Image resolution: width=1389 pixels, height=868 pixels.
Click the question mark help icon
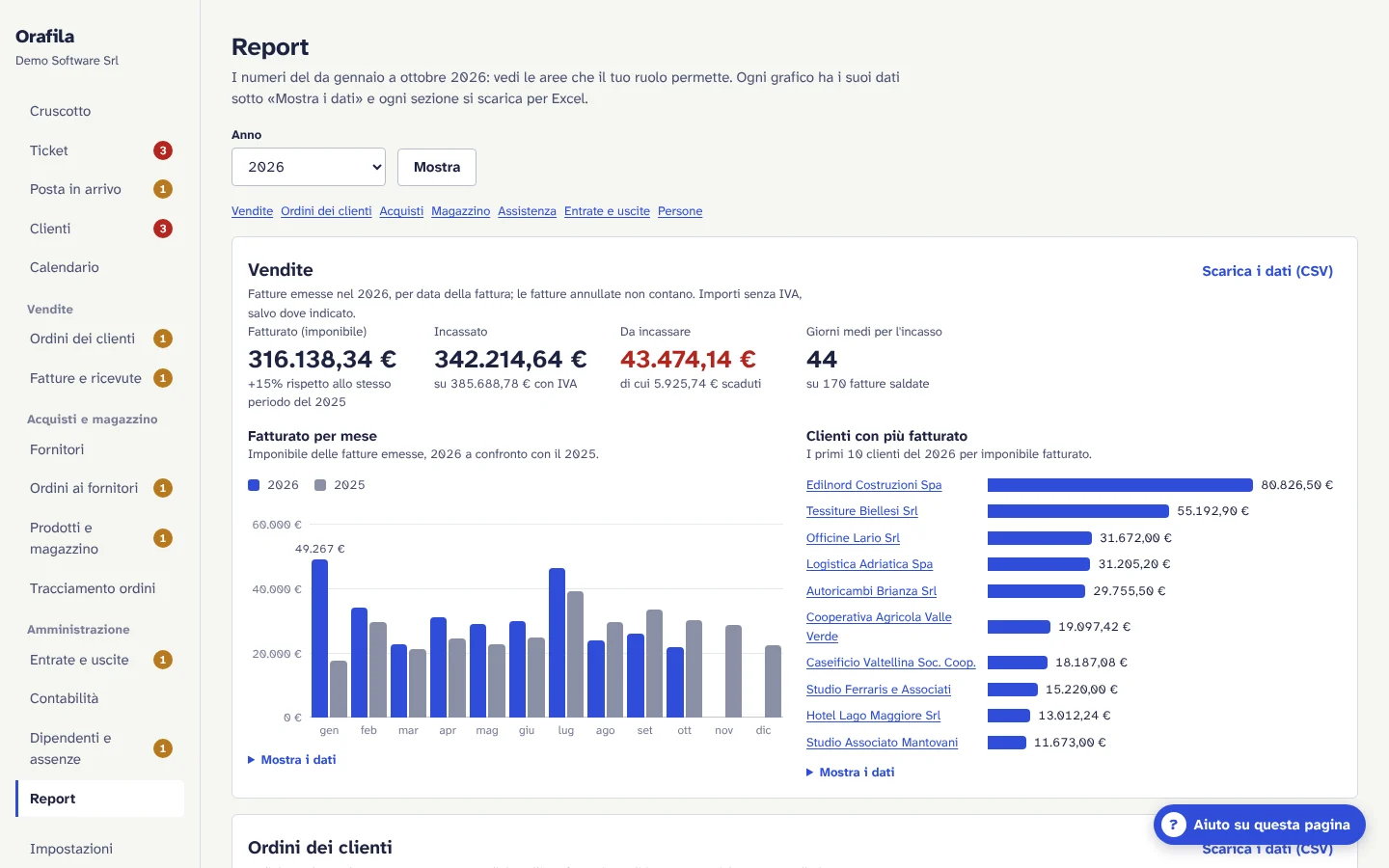pos(1173,825)
